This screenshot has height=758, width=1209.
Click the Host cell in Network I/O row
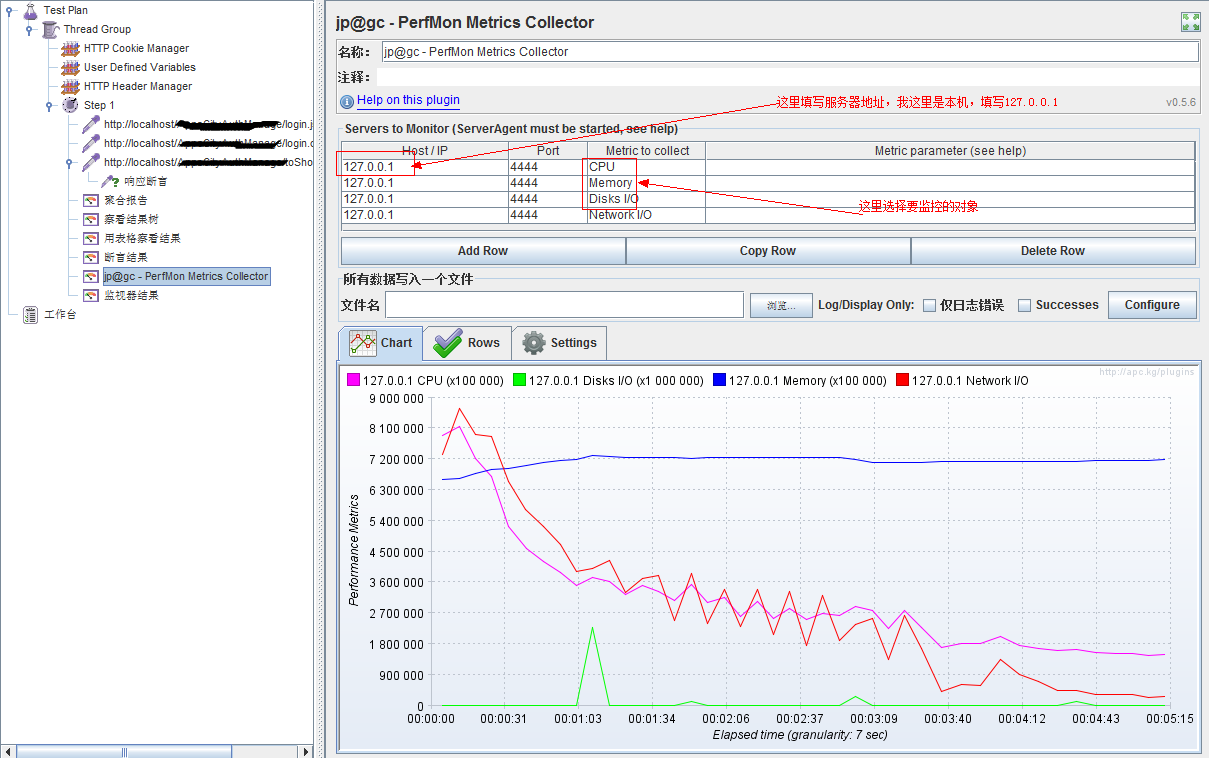point(424,215)
